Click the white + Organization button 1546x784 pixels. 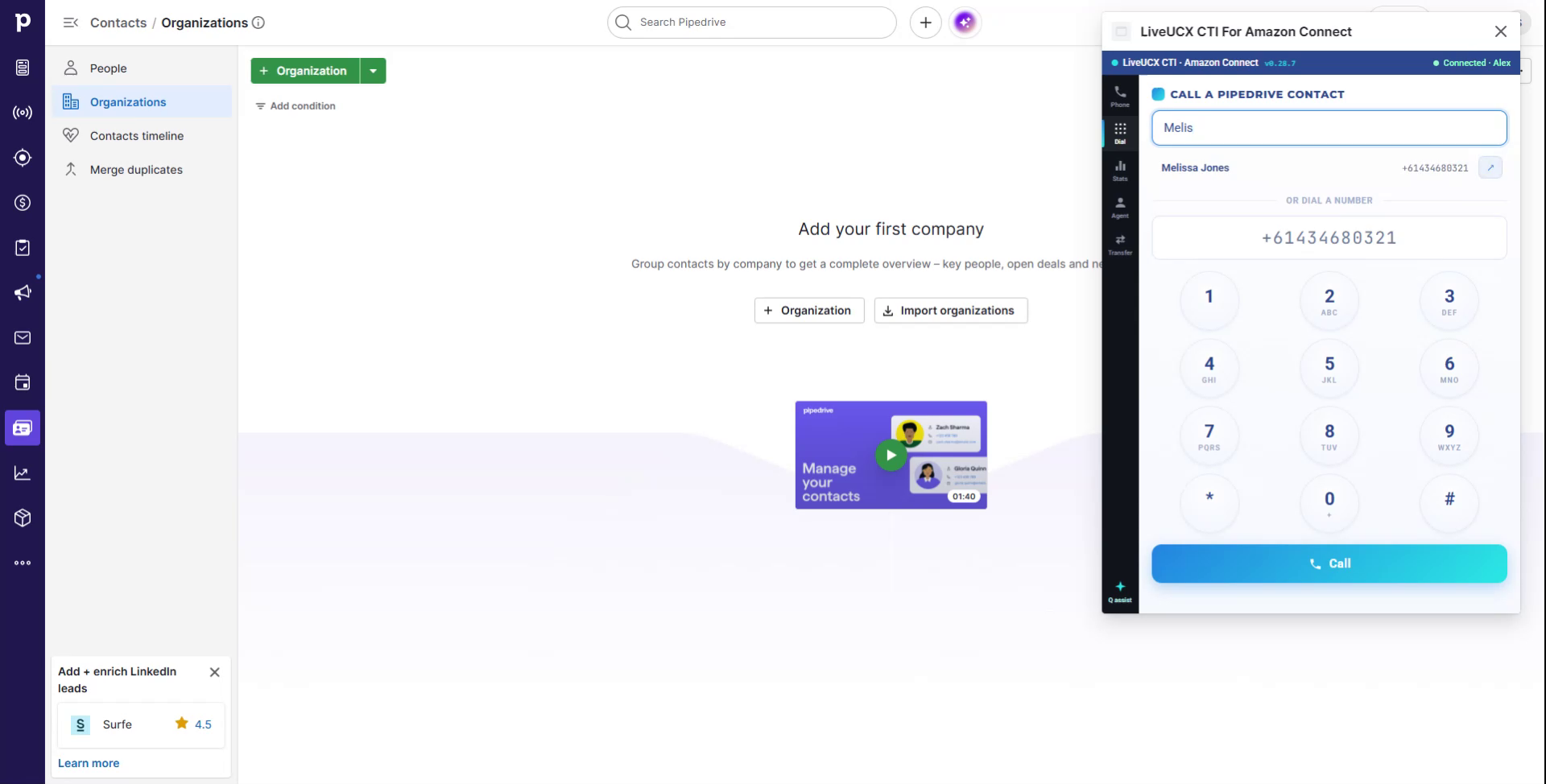pos(808,311)
